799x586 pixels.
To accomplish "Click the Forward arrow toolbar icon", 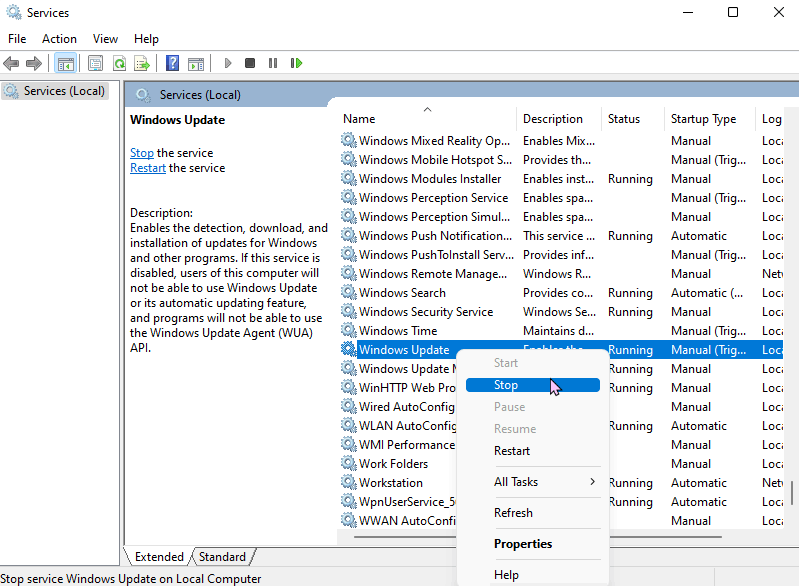I will point(34,64).
